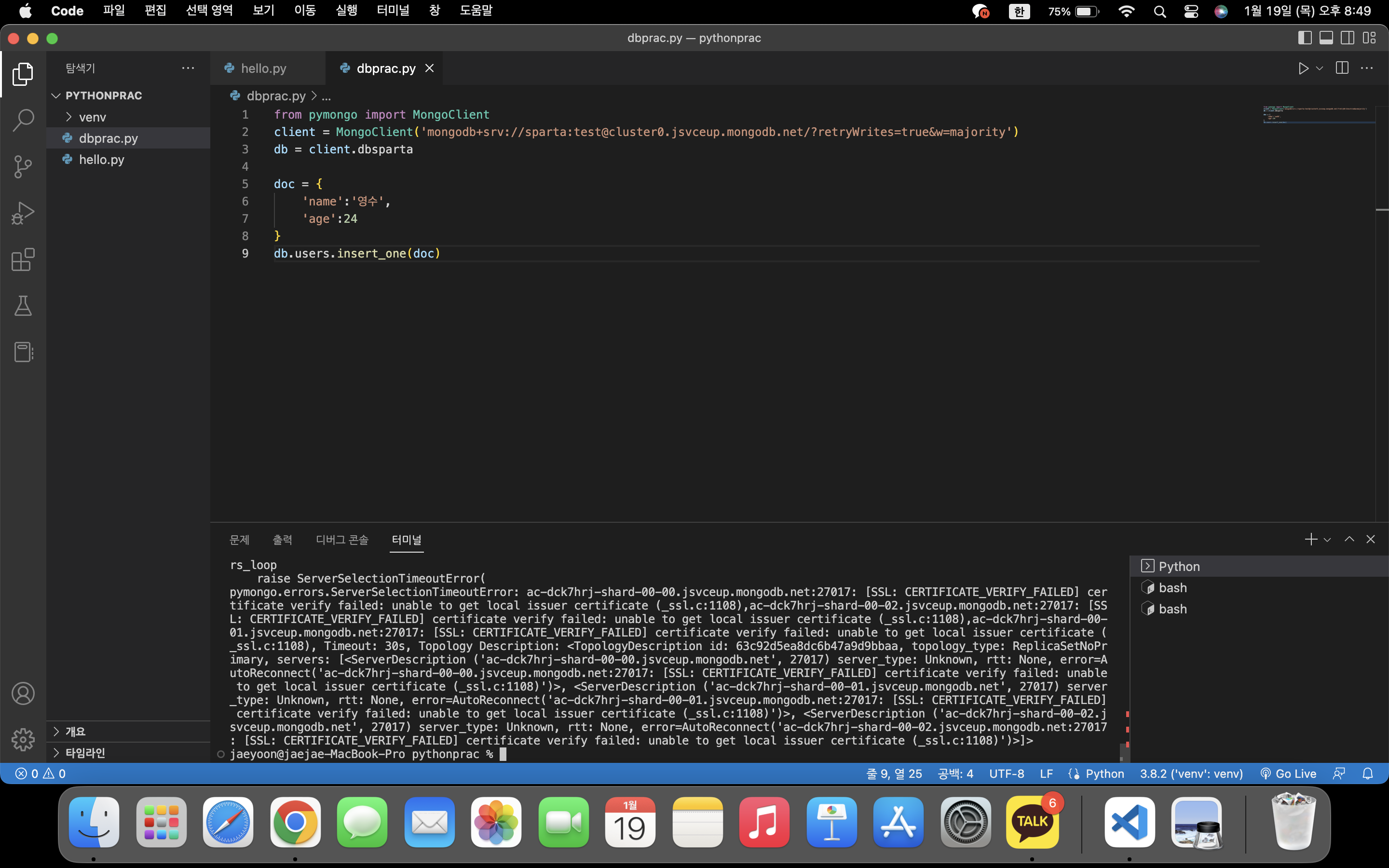Screen dimensions: 1389x868
Task: Close the dbprac.py editor tab
Action: 429,68
